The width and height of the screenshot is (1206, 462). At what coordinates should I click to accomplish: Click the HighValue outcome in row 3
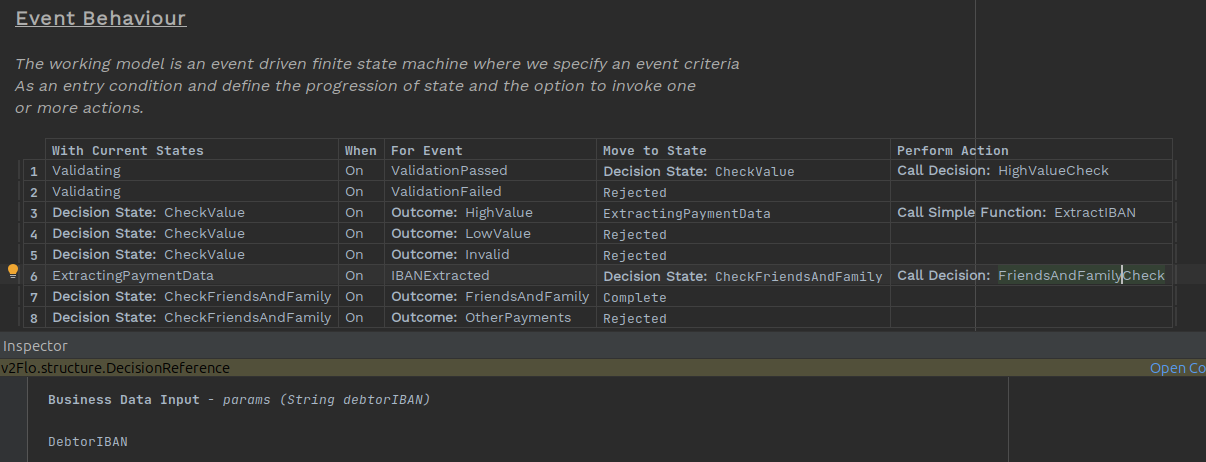pos(498,213)
